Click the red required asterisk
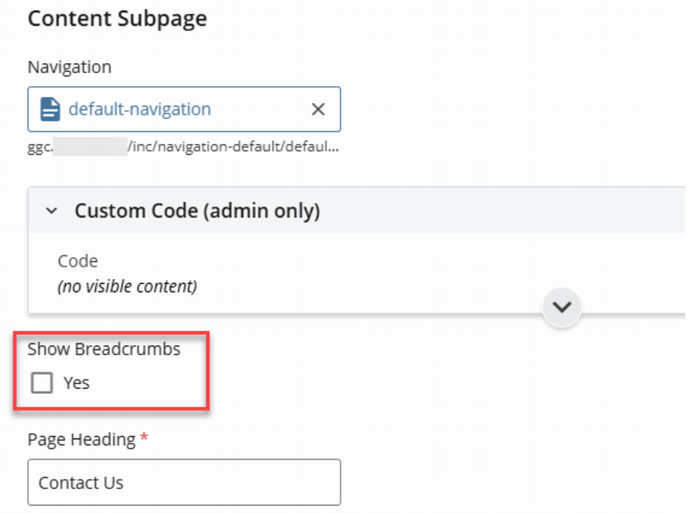700x513 pixels. pos(144,438)
